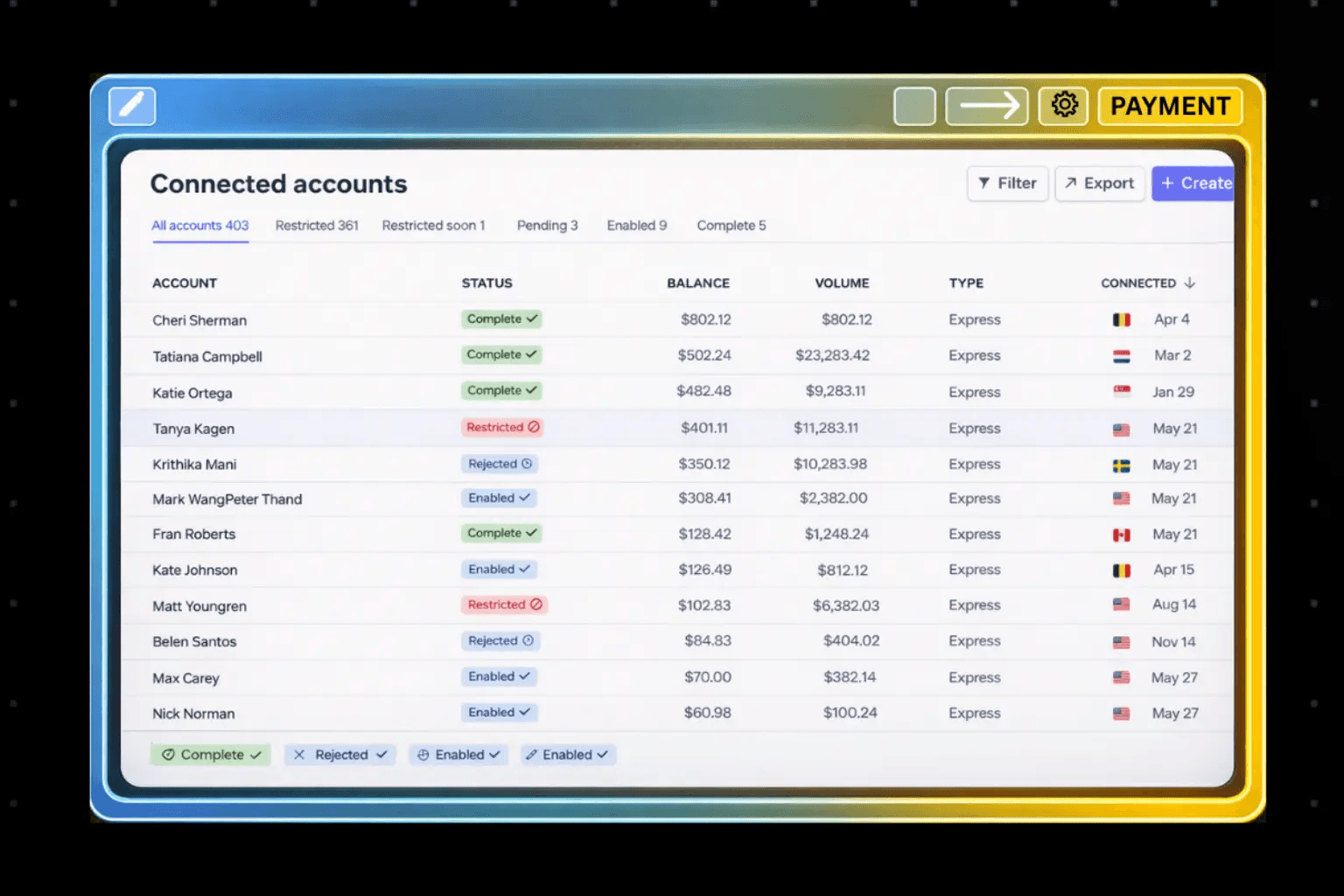Click the US flag on Tanya Kagen's row
This screenshot has height=896, width=1344.
pyautogui.click(x=1122, y=429)
